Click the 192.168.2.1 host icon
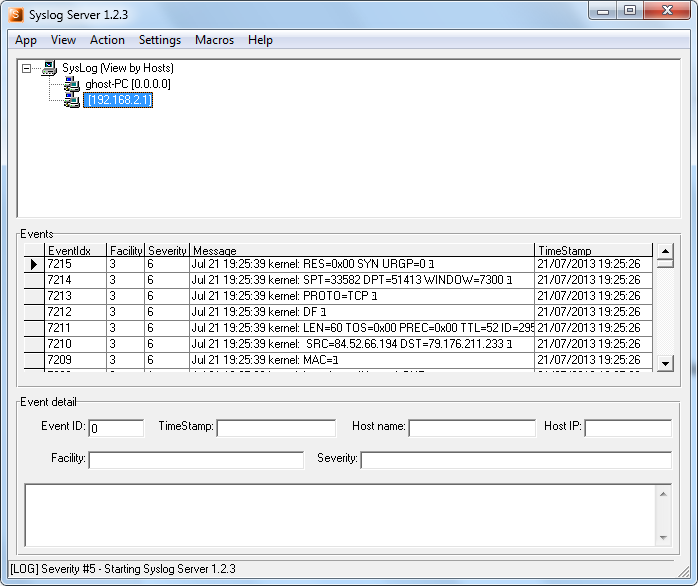This screenshot has height=586, width=698. coord(71,100)
